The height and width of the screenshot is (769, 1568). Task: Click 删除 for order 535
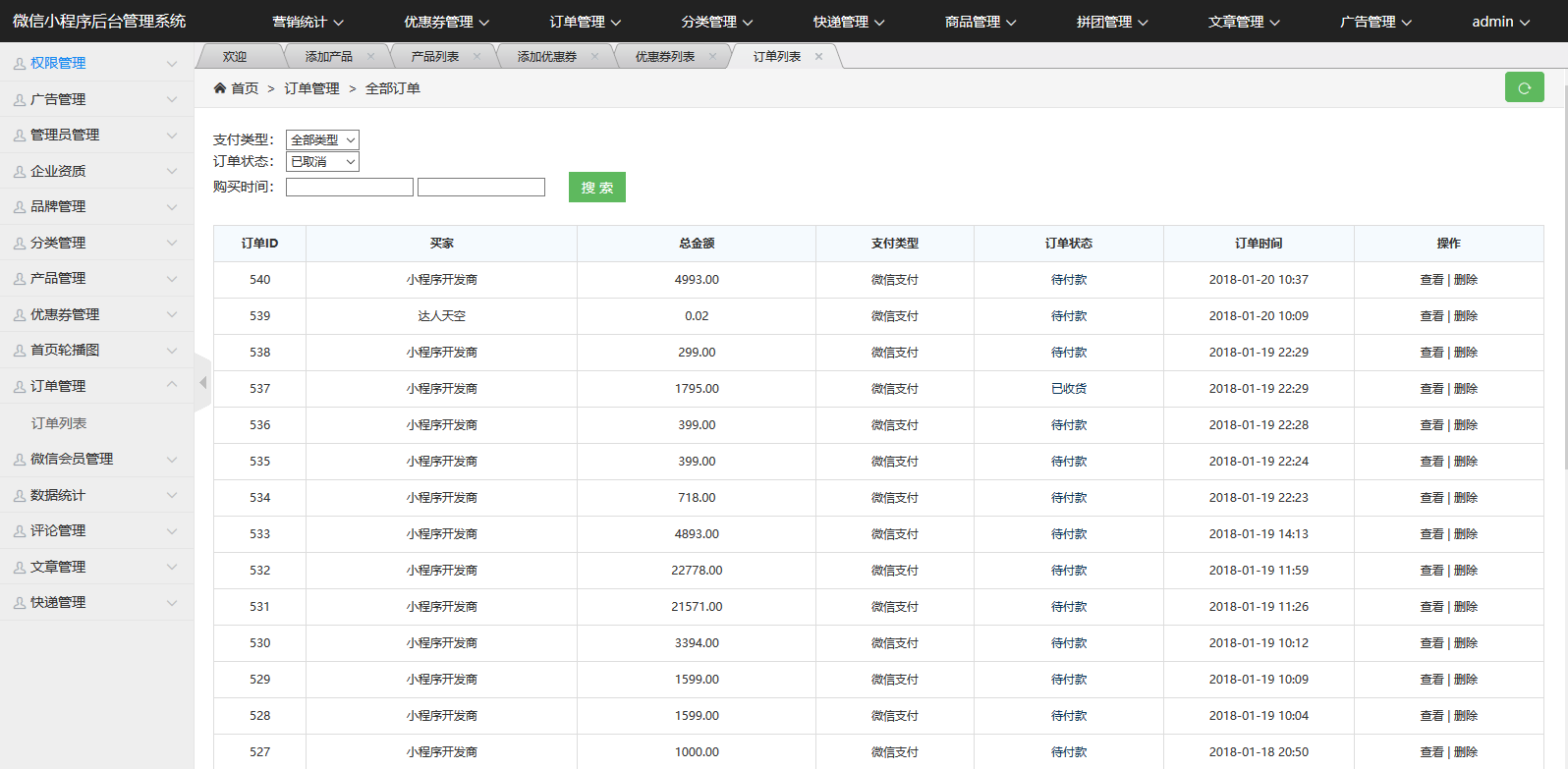coord(1466,462)
